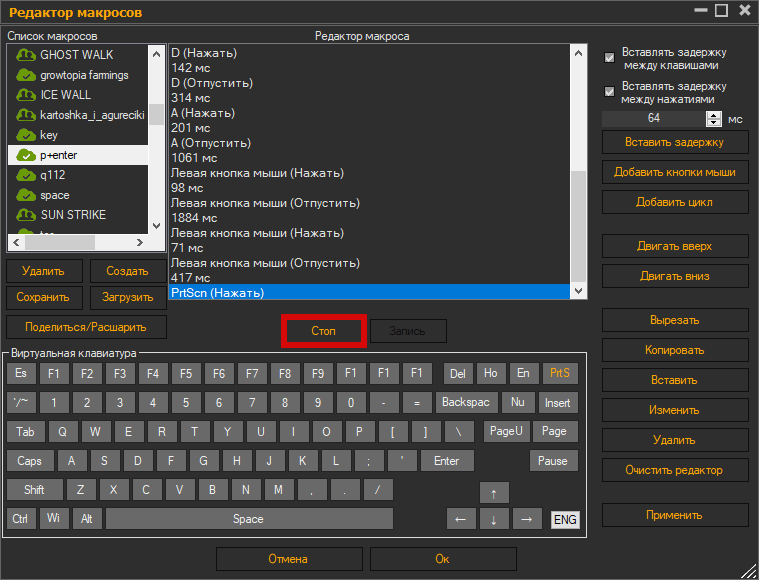Click the Del key on virtual keyboard
Screen dimensions: 759x580
point(458,373)
